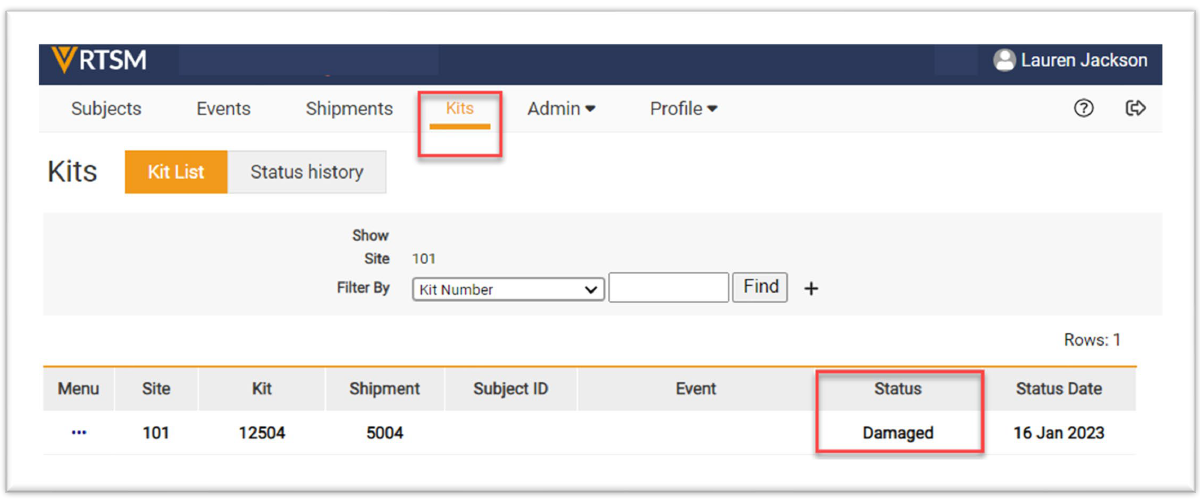Select the Kit List tab
The width and height of the screenshot is (1200, 503).
(x=176, y=172)
